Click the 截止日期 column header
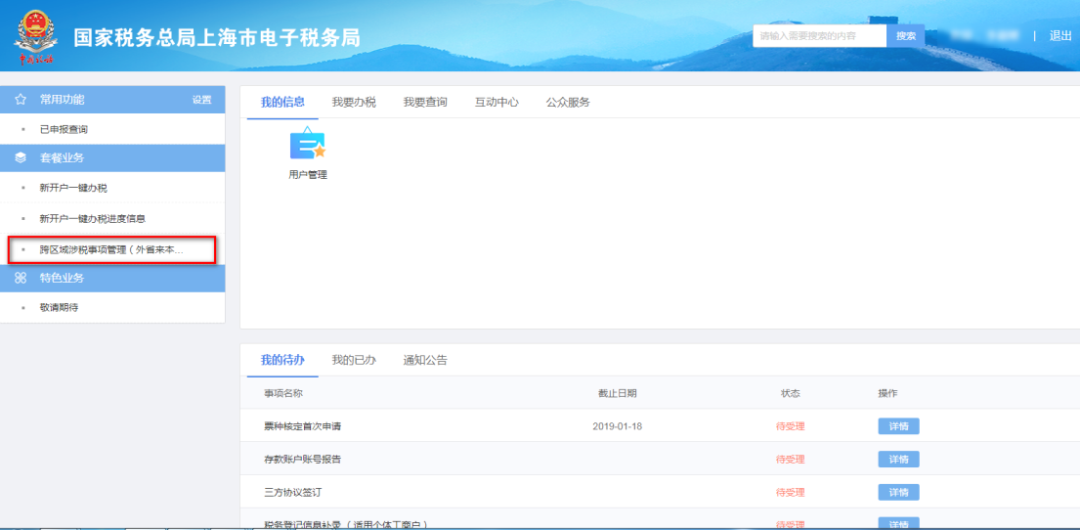The width and height of the screenshot is (1080, 530). click(617, 393)
